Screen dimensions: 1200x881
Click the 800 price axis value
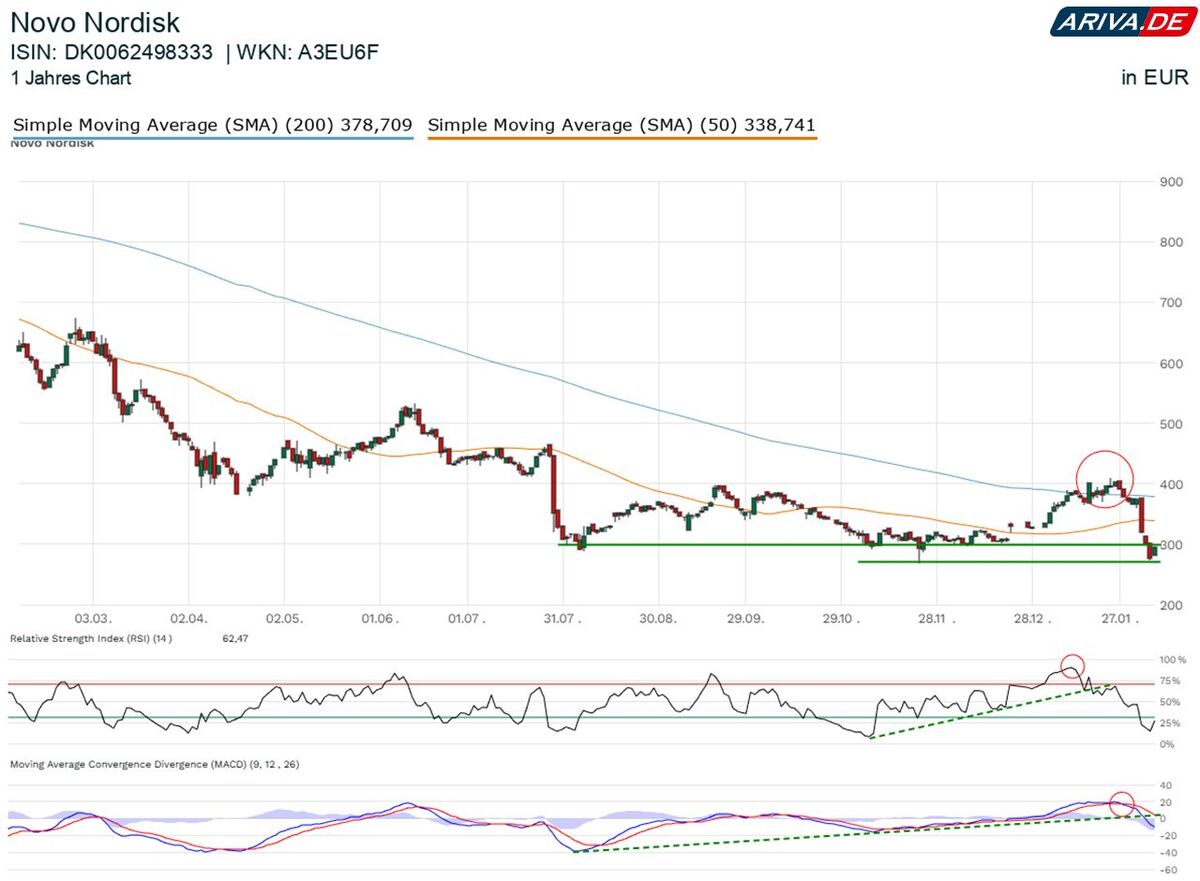(1171, 242)
